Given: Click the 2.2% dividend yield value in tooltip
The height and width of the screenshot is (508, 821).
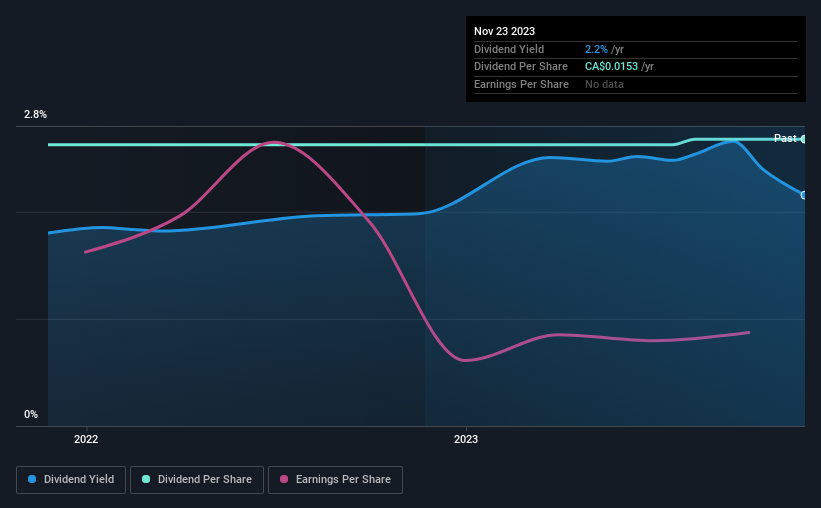Looking at the screenshot, I should pyautogui.click(x=596, y=49).
